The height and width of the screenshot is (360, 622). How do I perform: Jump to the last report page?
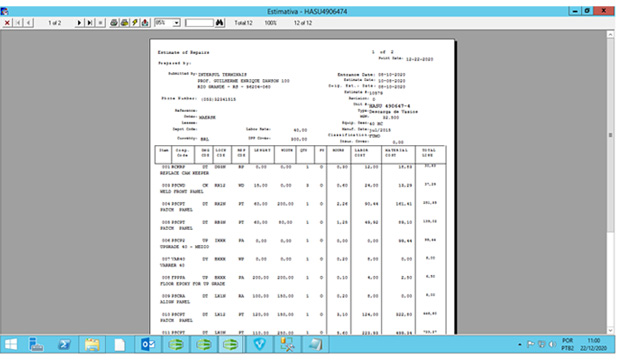click(x=90, y=23)
